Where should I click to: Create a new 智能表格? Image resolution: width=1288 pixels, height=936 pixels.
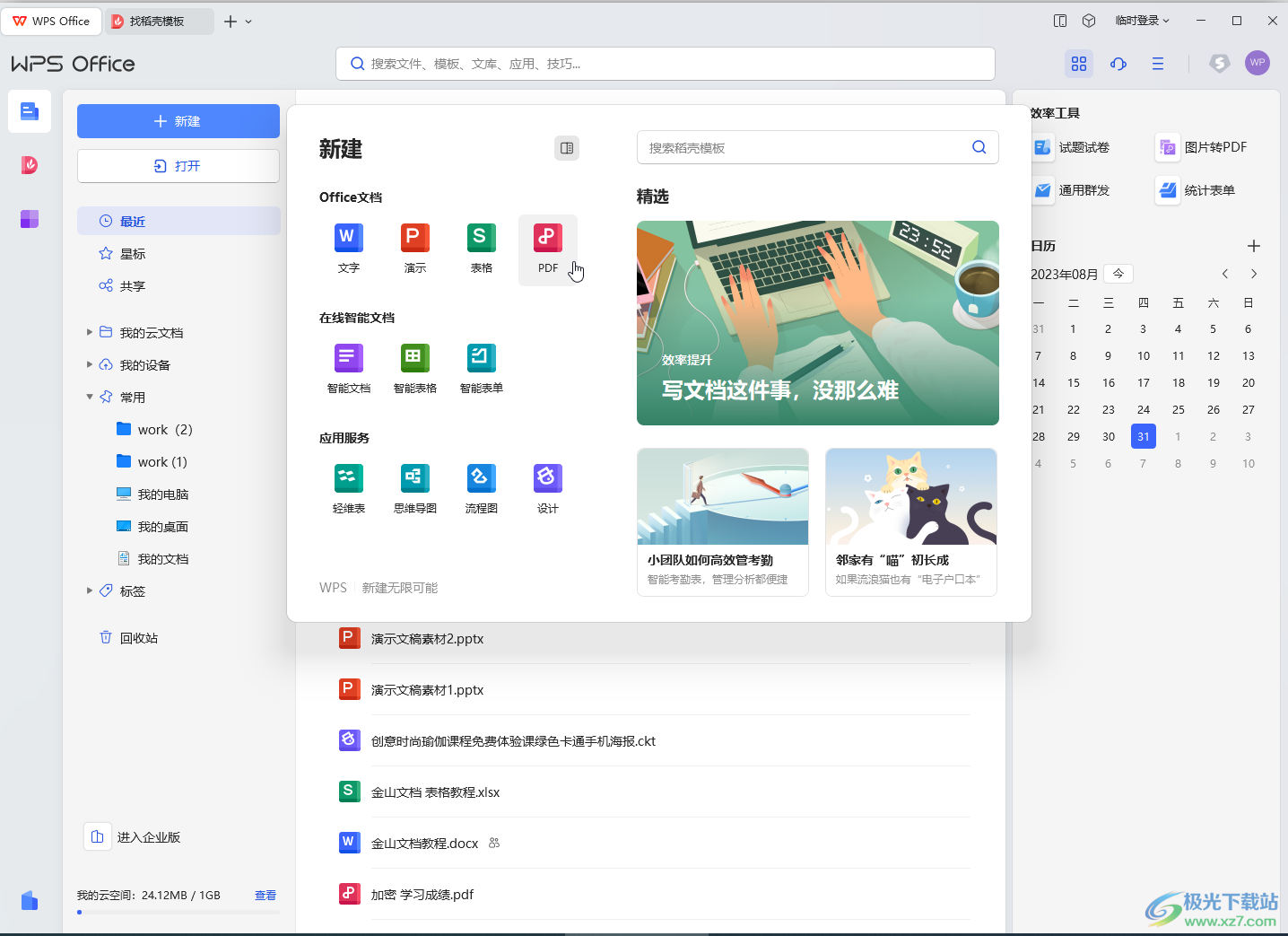click(x=414, y=369)
